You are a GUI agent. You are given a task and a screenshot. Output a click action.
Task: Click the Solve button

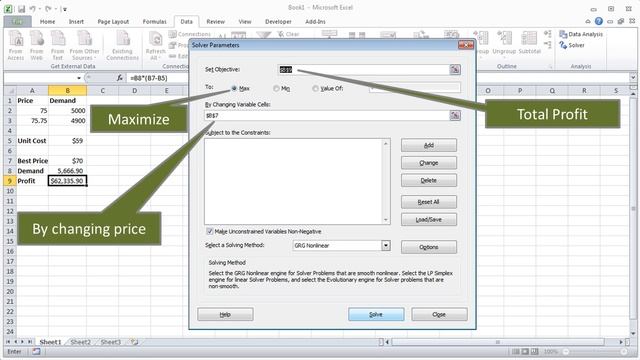tap(376, 314)
